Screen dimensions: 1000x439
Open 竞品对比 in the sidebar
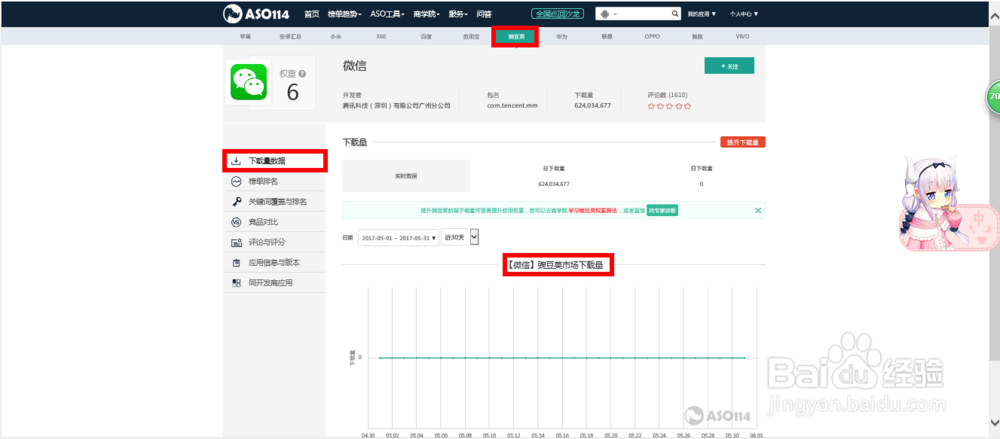click(x=263, y=222)
